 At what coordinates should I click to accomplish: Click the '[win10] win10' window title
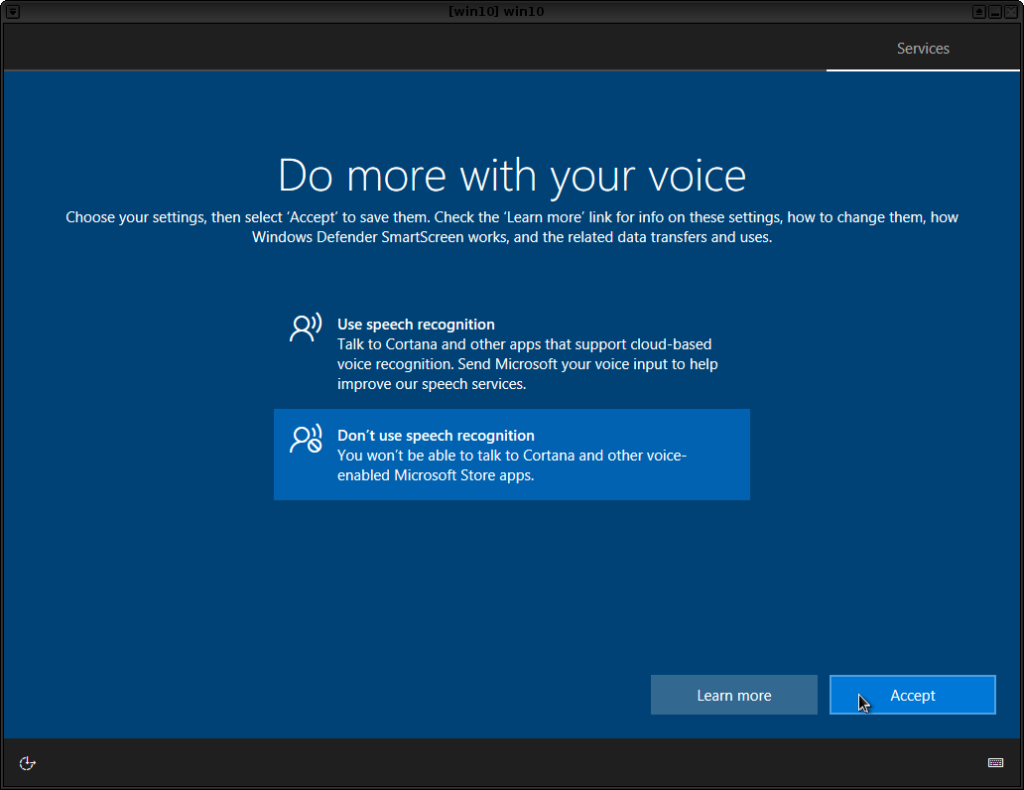pyautogui.click(x=496, y=11)
